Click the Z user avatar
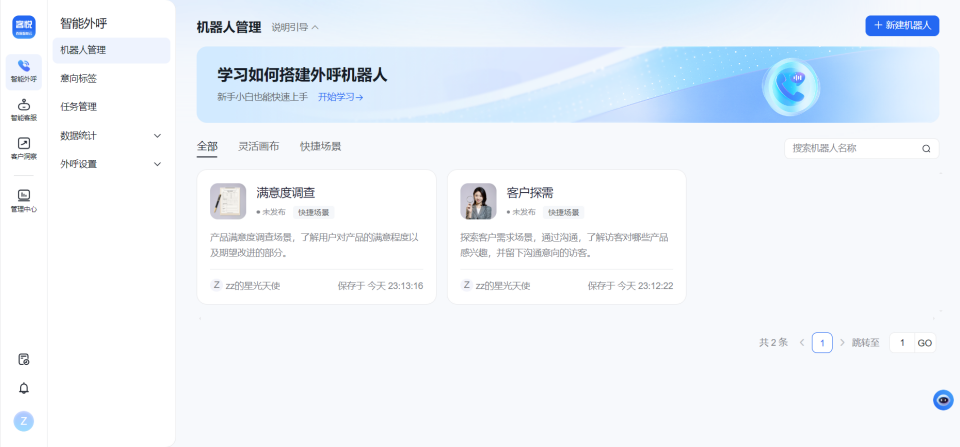The height and width of the screenshot is (447, 960). [x=24, y=421]
